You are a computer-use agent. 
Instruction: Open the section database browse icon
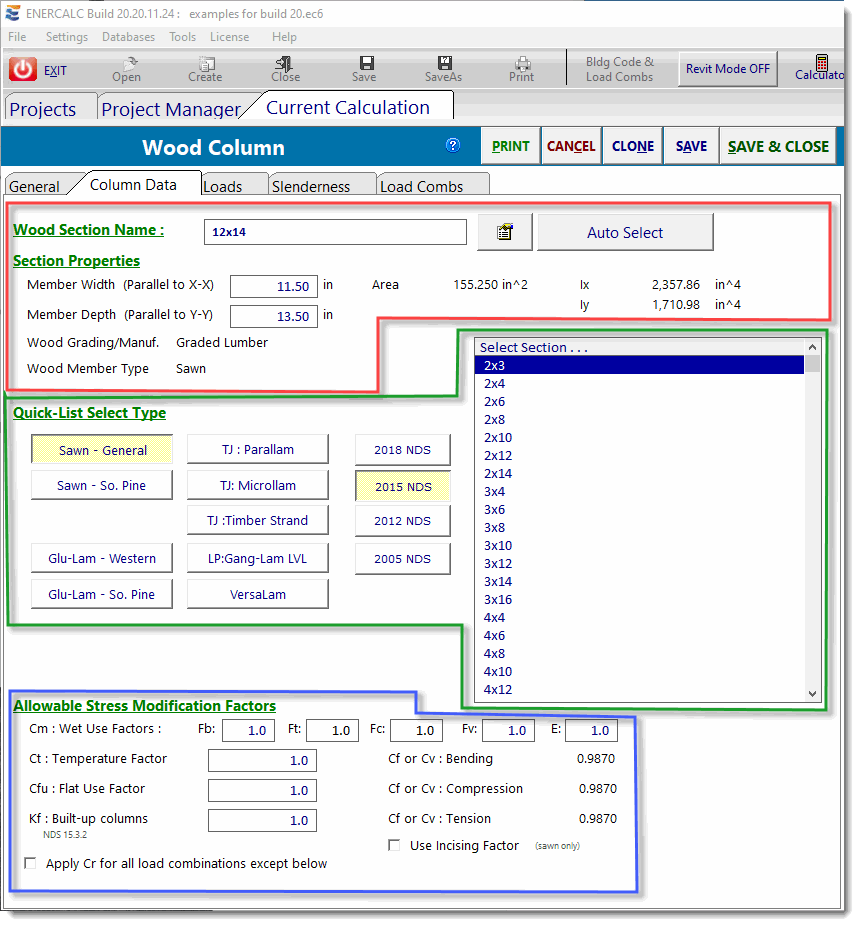505,232
